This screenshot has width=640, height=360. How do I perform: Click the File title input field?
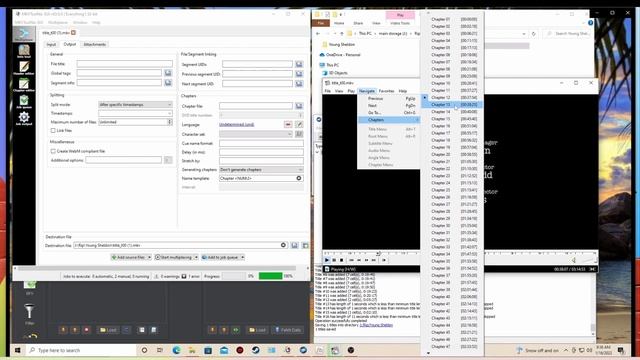click(x=124, y=64)
